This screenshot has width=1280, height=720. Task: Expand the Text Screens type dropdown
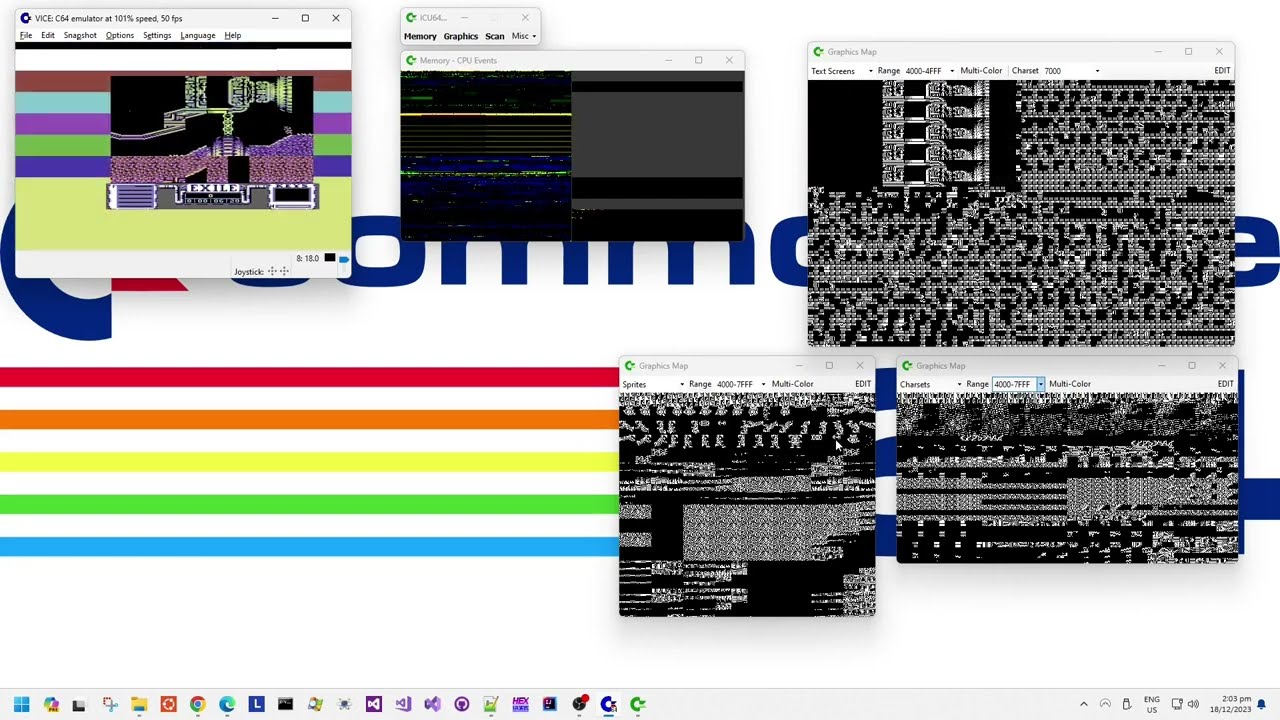(x=842, y=71)
